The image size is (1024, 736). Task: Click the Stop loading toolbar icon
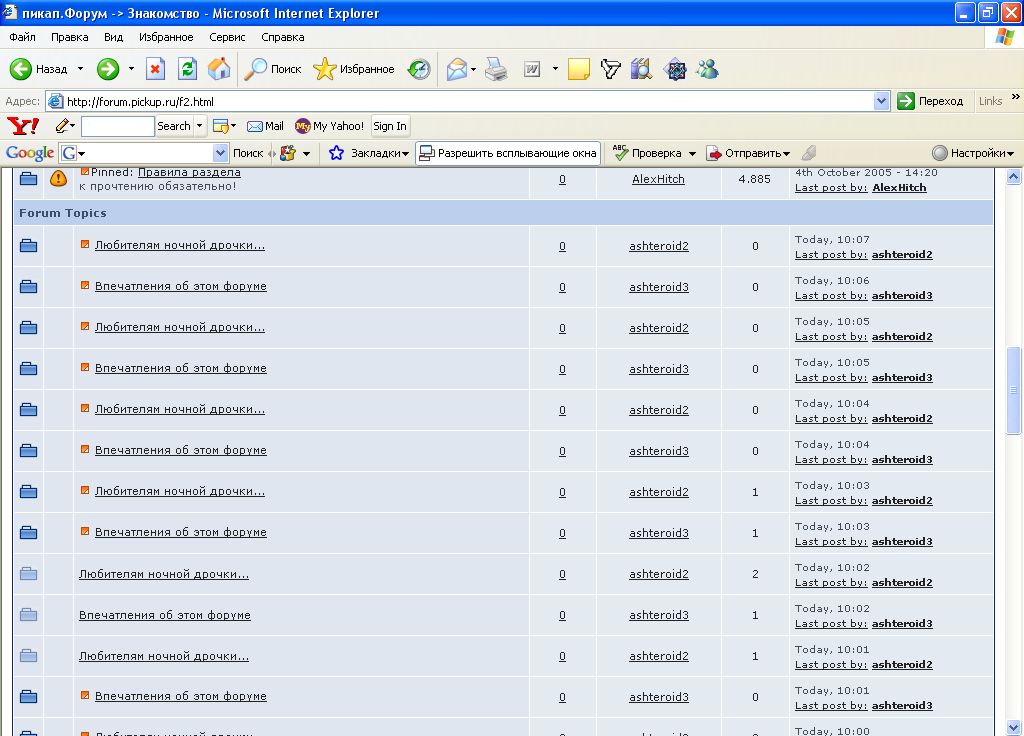pos(155,69)
